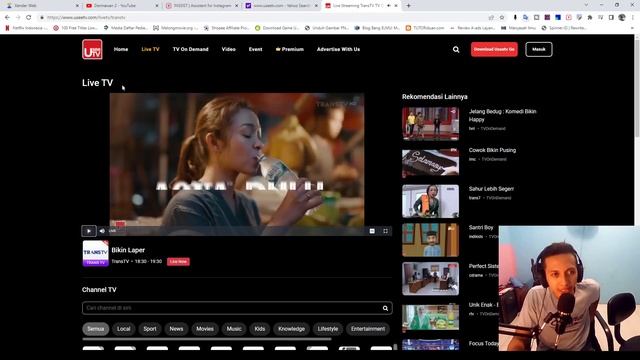Switch to the Sender Web tab
Image resolution: width=640 pixels, height=360 pixels.
(41, 6)
